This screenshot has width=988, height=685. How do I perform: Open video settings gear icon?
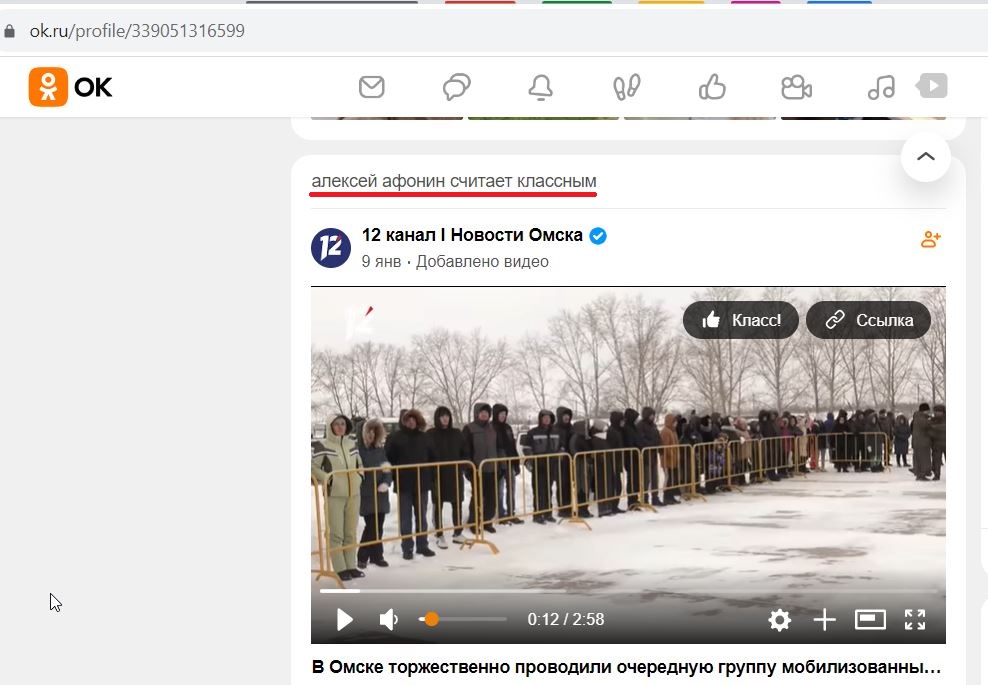(779, 620)
